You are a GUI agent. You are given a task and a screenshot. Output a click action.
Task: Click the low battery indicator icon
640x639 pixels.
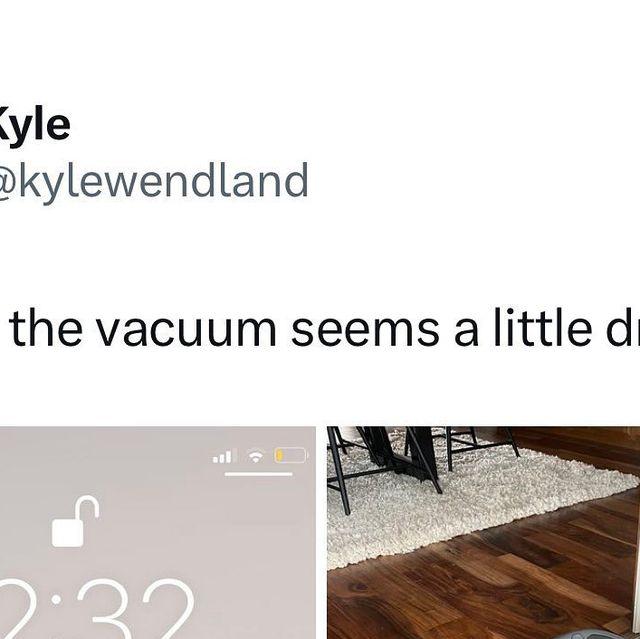291,455
